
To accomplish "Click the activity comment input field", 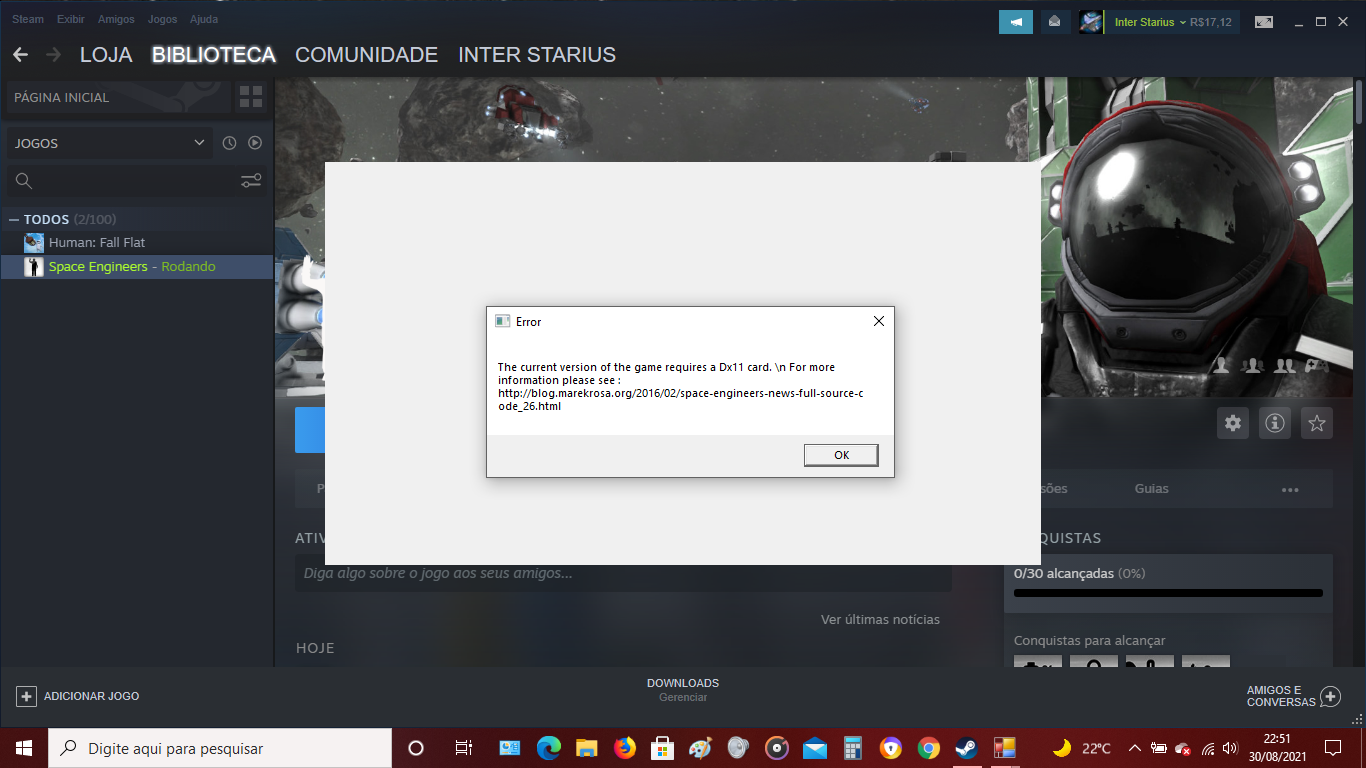I will point(623,574).
